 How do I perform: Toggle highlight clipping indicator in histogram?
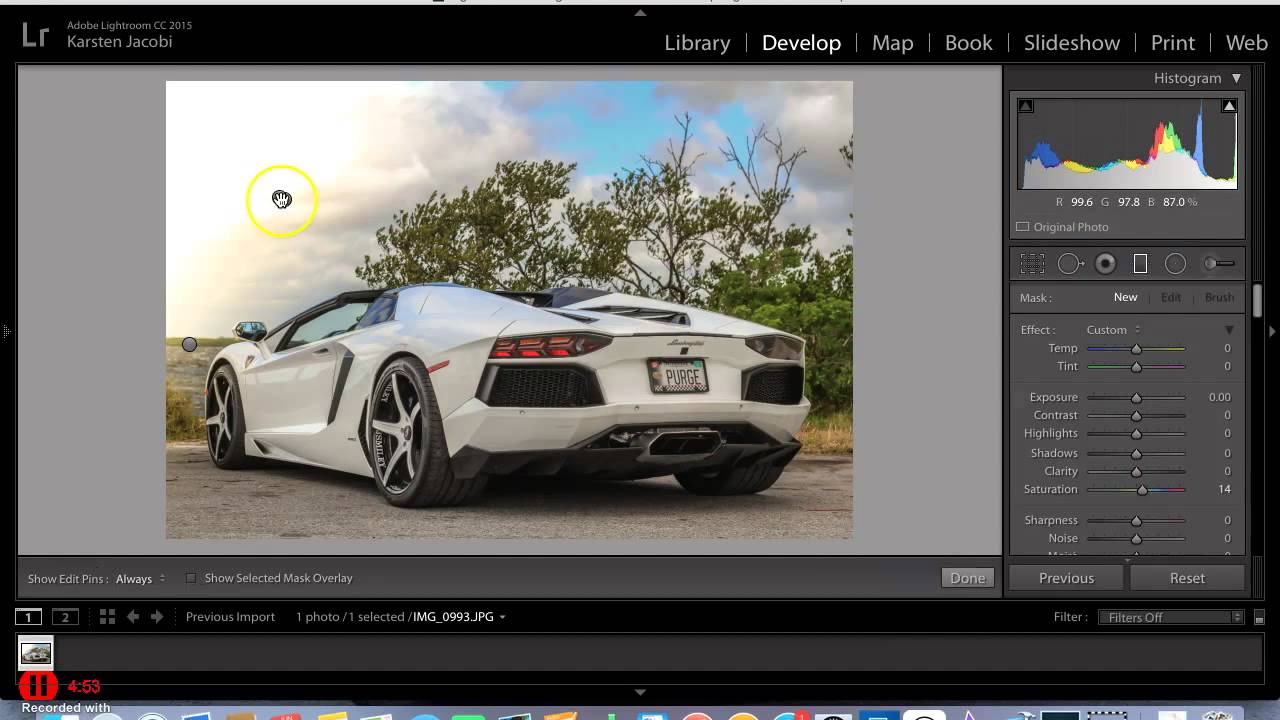[x=1229, y=105]
